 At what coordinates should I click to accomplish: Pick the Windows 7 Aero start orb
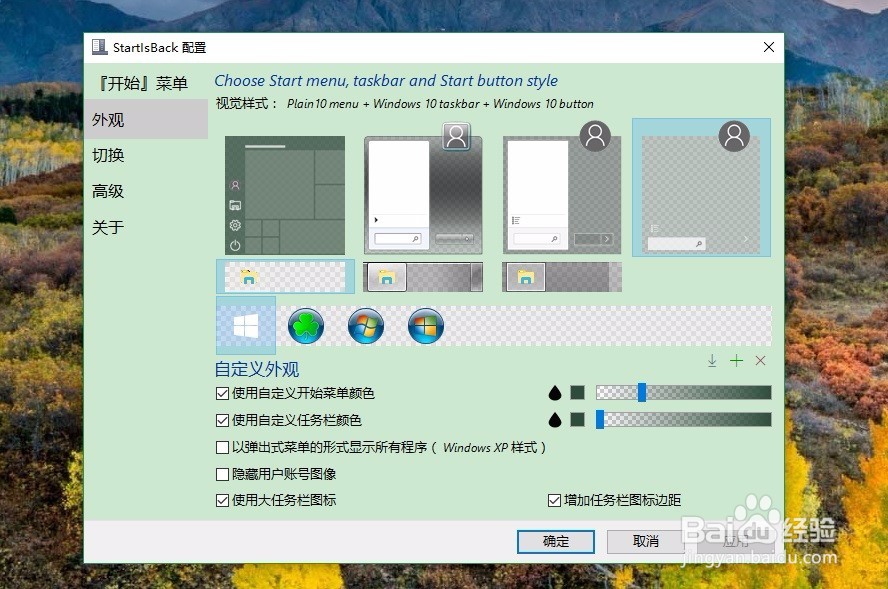pos(365,325)
